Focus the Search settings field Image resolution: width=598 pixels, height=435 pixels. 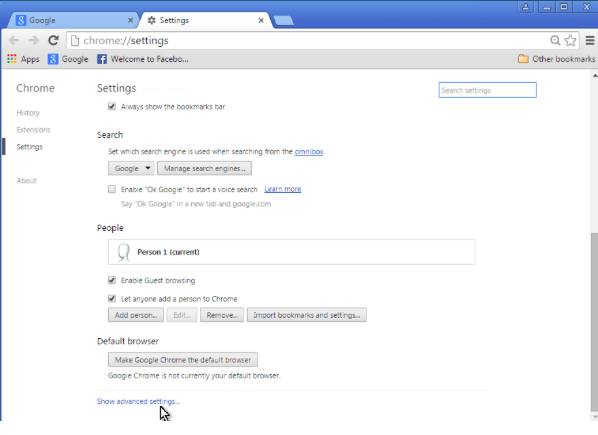click(487, 90)
